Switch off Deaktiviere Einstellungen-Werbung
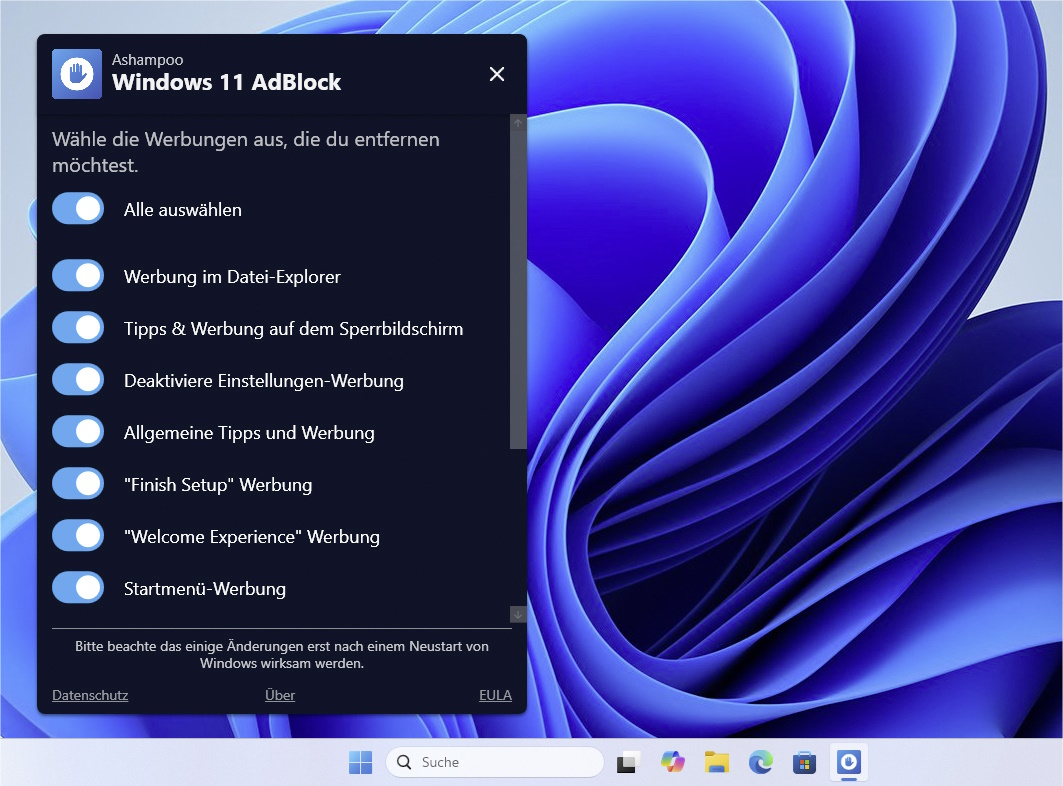 click(x=78, y=380)
